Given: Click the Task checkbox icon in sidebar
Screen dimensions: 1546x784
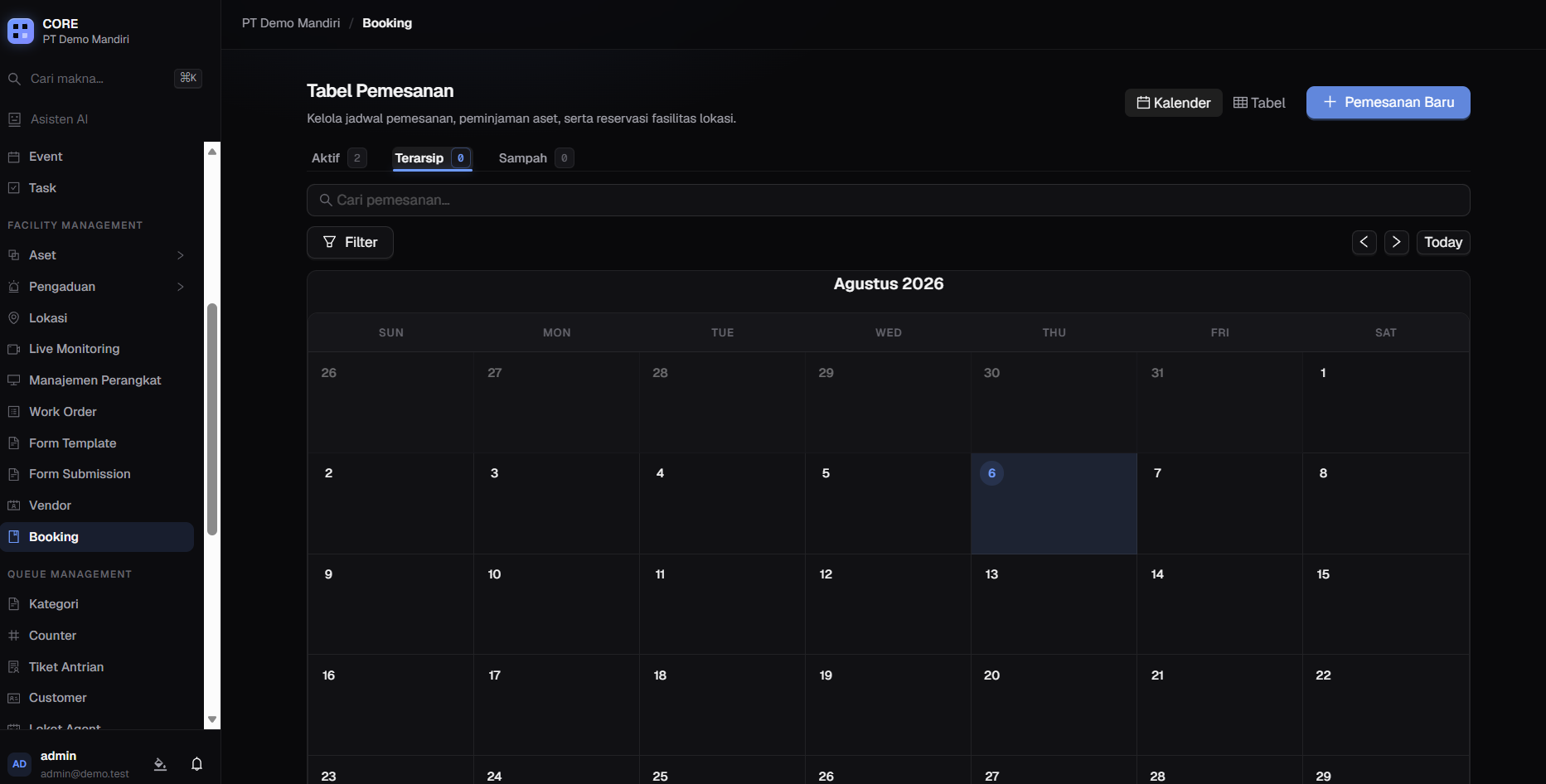Looking at the screenshot, I should [14, 188].
